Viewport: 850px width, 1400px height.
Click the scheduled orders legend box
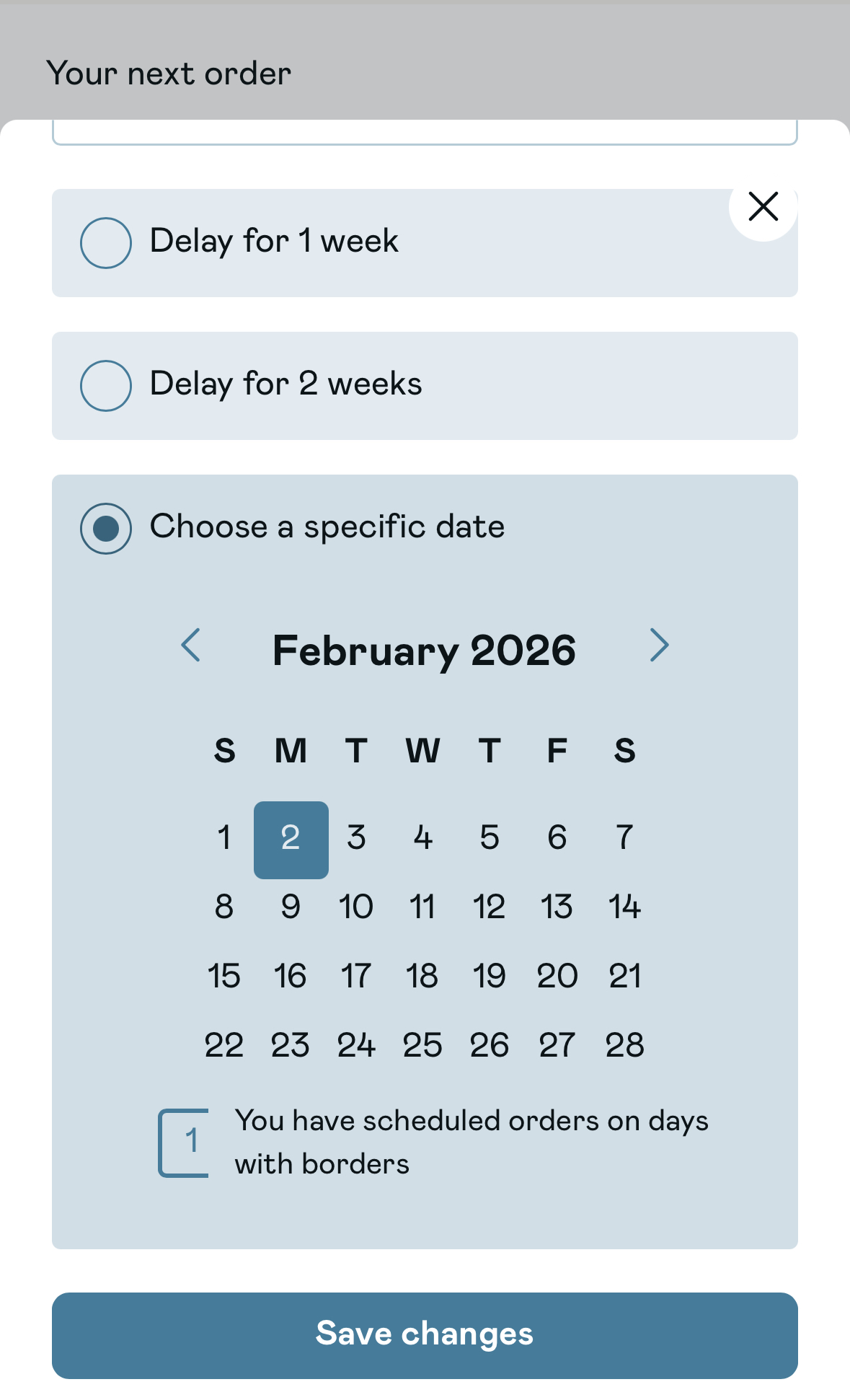click(x=185, y=1143)
